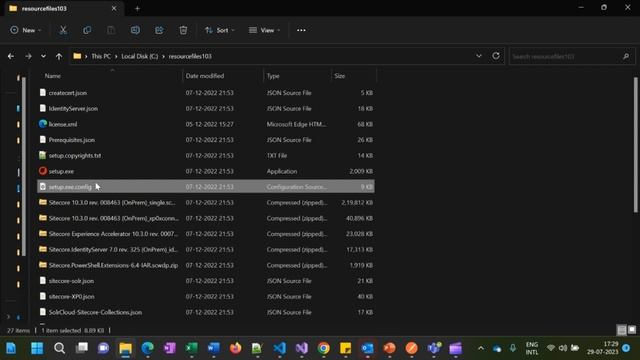The image size is (640, 360).
Task: Select the setup.exe.config file
Action: point(206,187)
